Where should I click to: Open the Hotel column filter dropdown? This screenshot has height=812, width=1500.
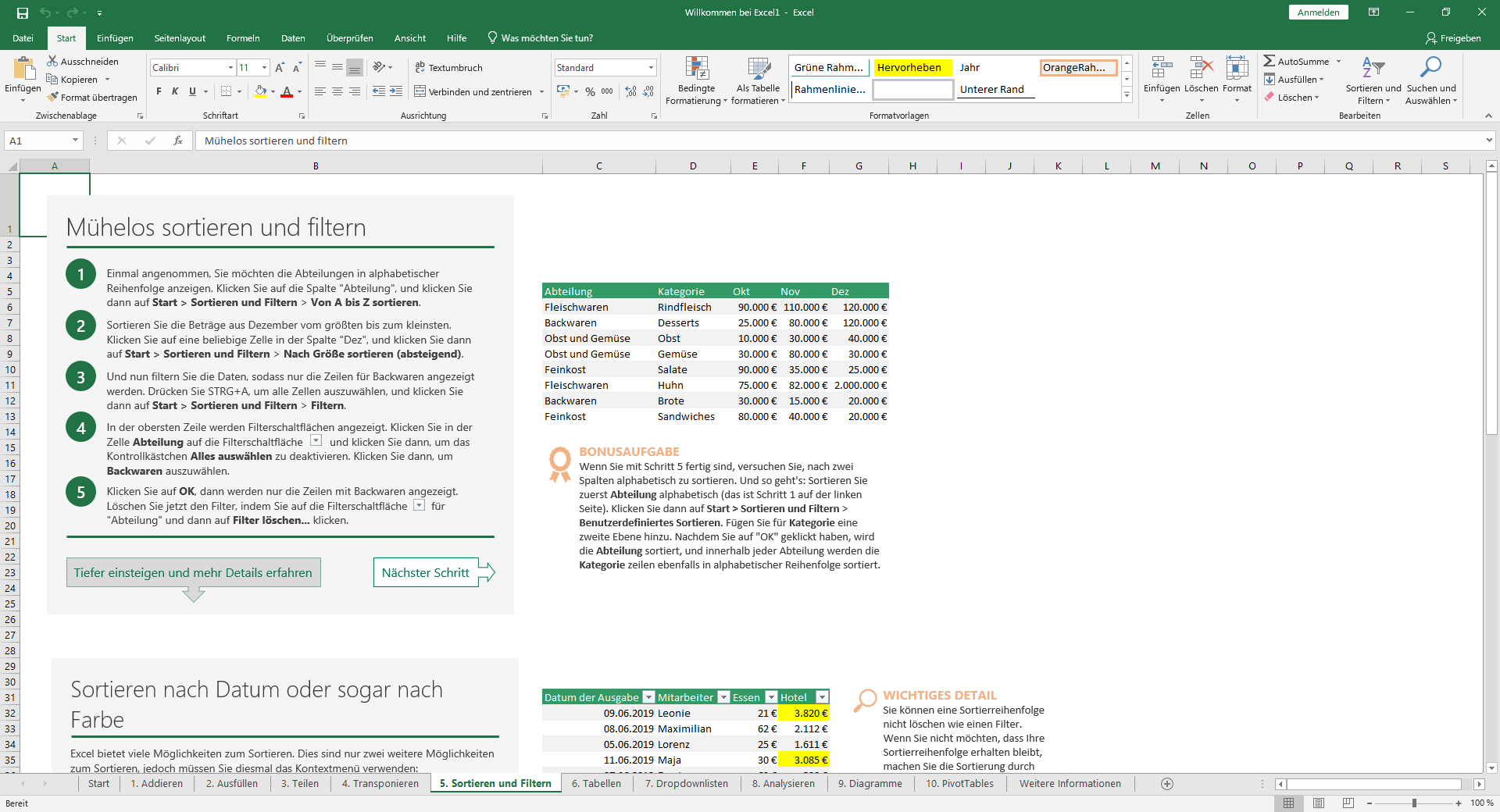click(822, 696)
